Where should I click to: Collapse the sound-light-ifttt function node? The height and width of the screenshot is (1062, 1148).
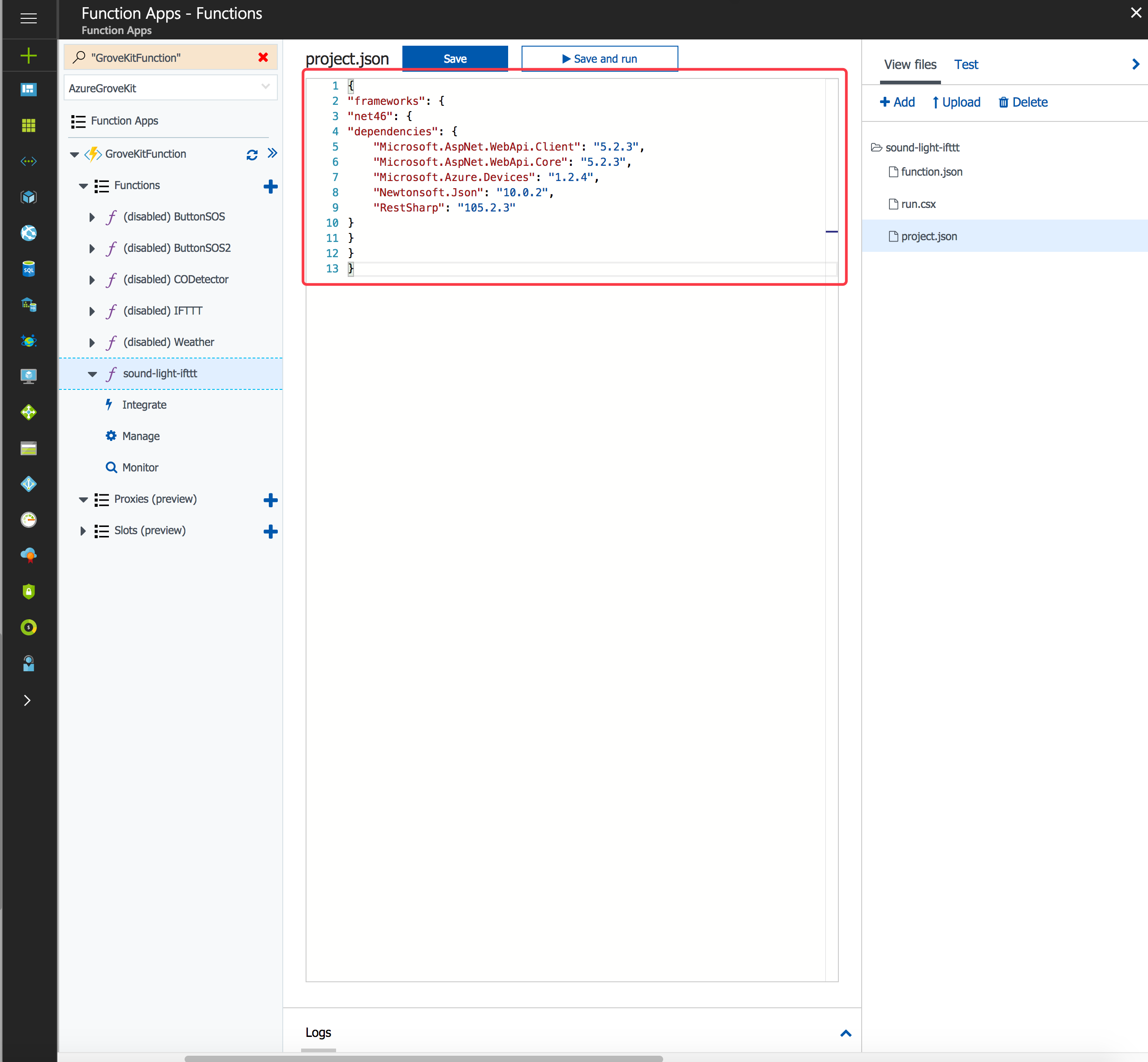[x=92, y=374]
